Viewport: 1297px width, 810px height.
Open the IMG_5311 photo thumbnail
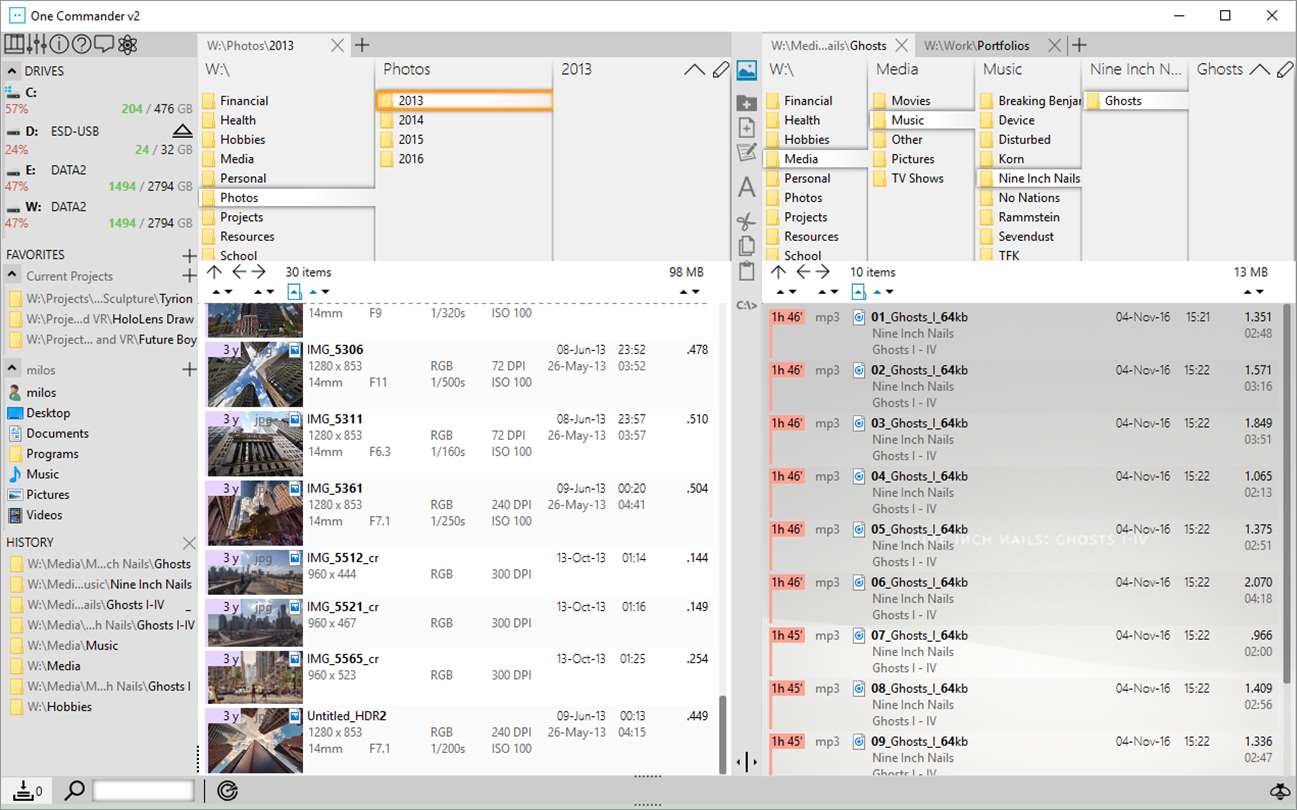click(x=254, y=443)
